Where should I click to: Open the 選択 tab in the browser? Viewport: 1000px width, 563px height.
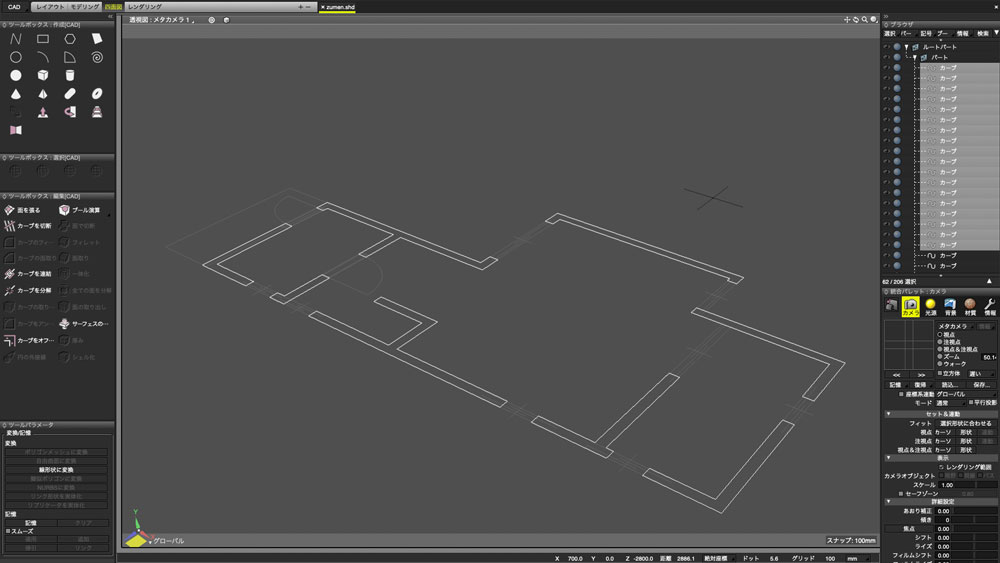pos(890,34)
